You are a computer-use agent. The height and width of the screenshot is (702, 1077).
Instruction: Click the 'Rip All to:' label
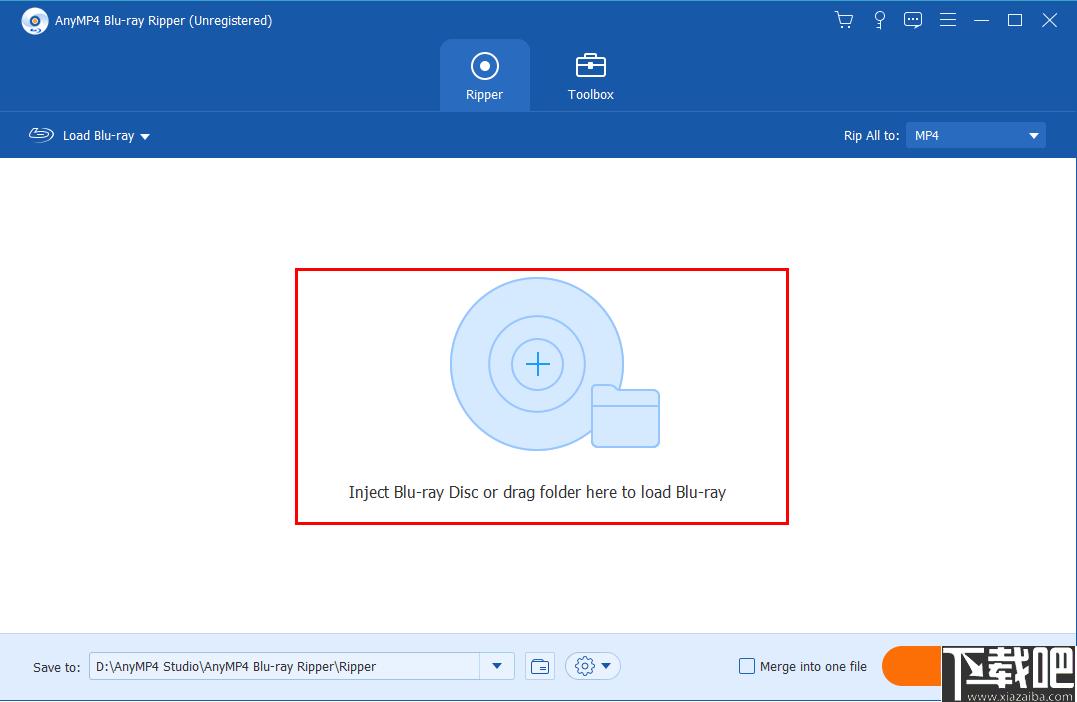(x=871, y=135)
